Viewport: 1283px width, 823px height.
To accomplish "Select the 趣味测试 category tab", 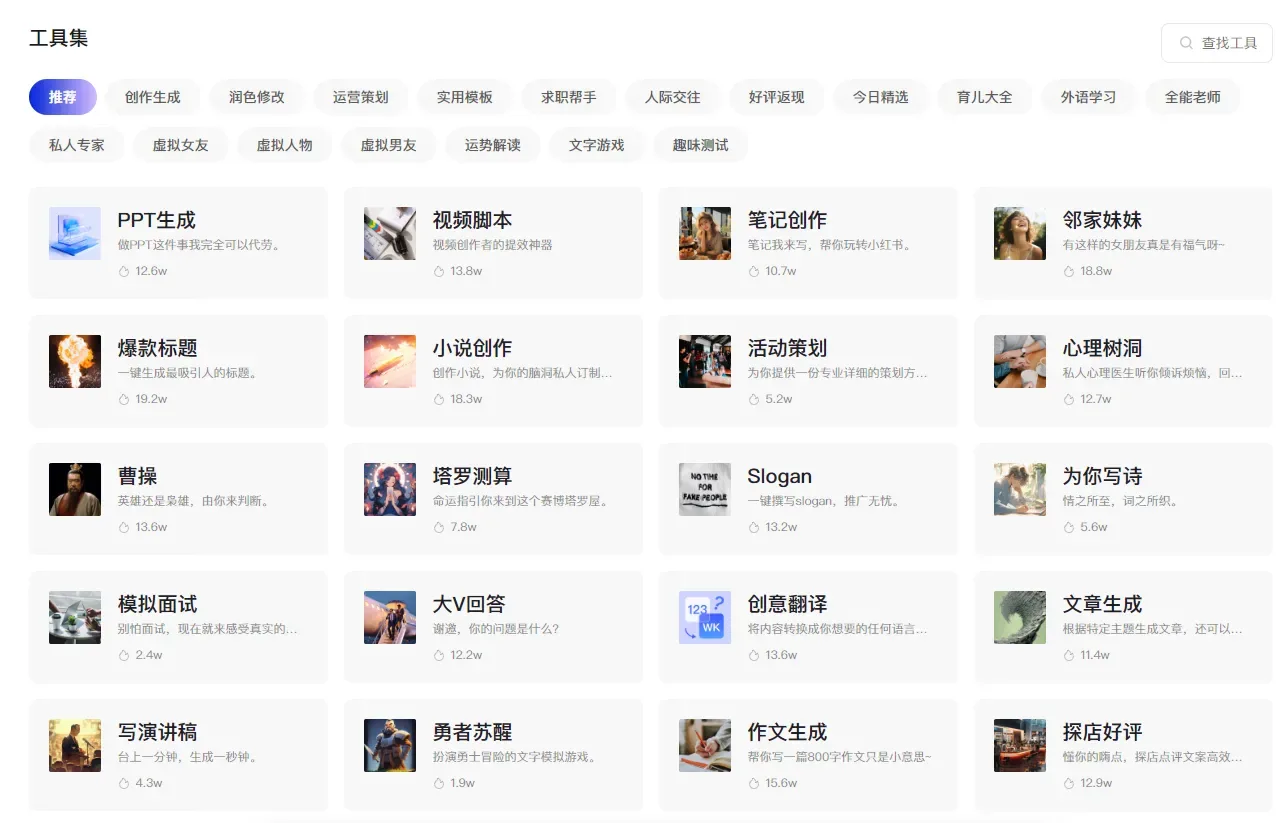I will 701,145.
